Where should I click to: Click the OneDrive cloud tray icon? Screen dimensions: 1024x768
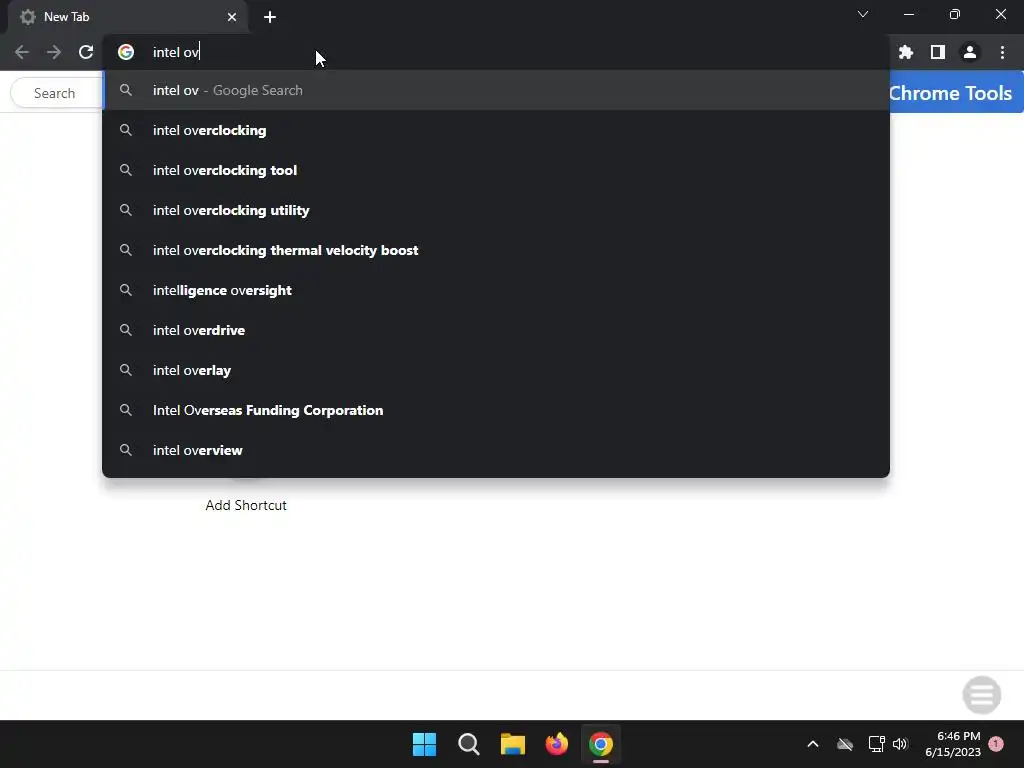pos(845,744)
